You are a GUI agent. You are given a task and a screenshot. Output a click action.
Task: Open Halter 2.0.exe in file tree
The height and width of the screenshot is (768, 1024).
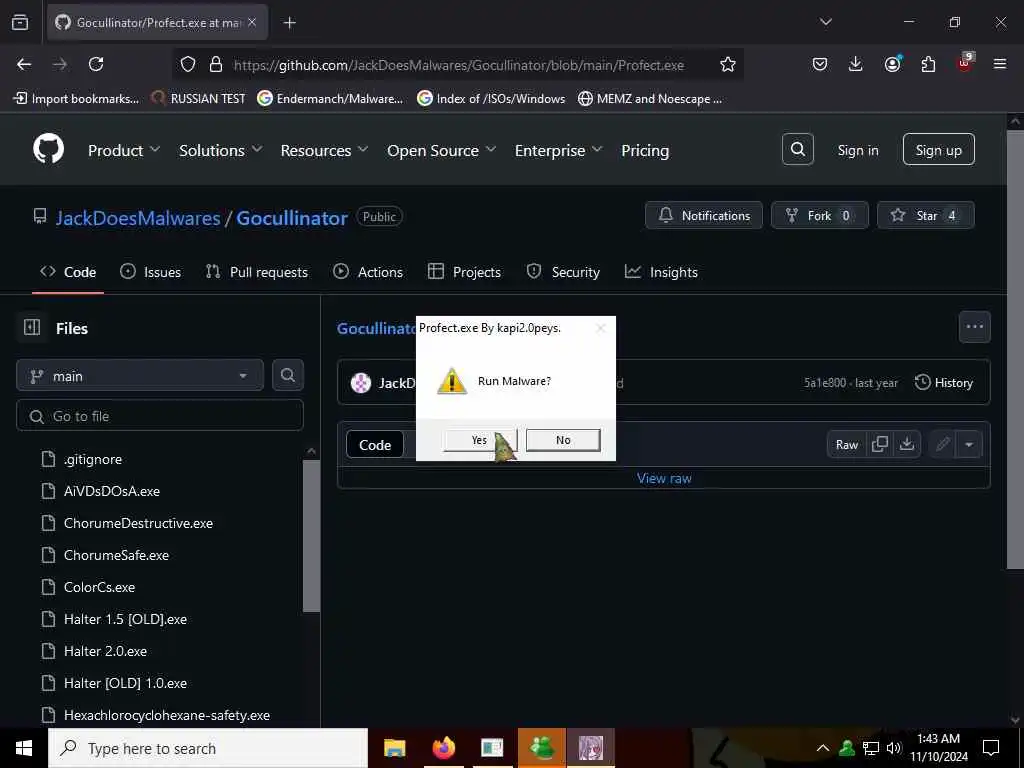105,651
